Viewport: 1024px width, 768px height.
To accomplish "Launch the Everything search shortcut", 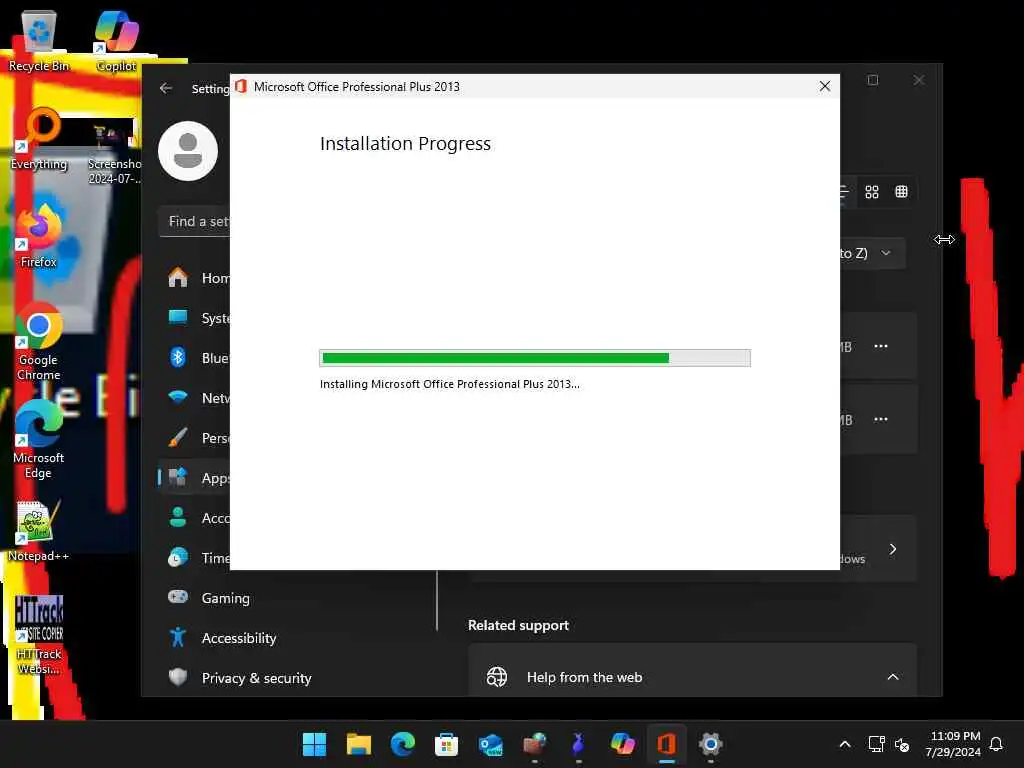I will pyautogui.click(x=39, y=138).
